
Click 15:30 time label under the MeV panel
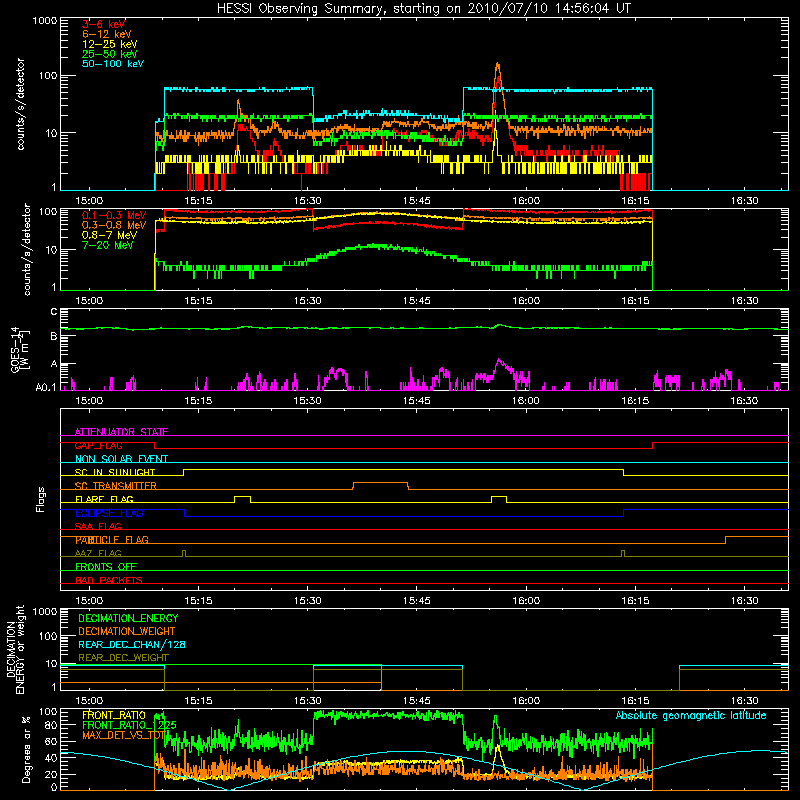(307, 301)
